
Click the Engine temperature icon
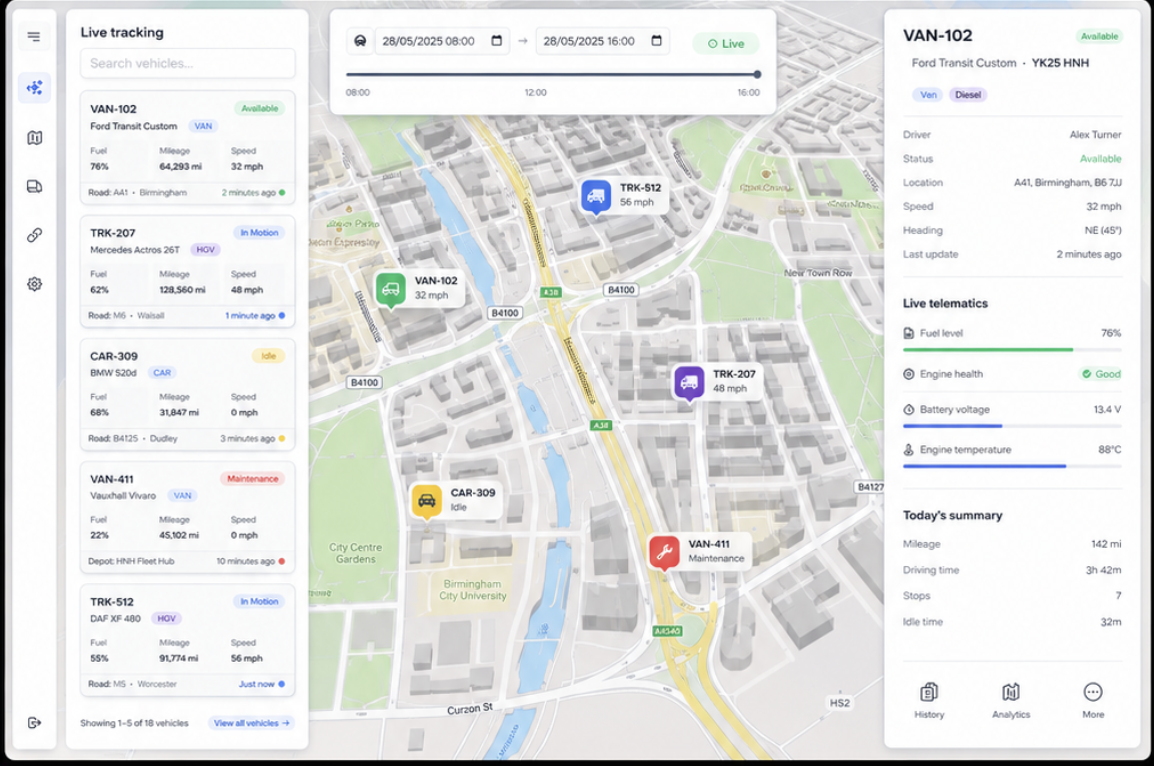[x=909, y=450]
